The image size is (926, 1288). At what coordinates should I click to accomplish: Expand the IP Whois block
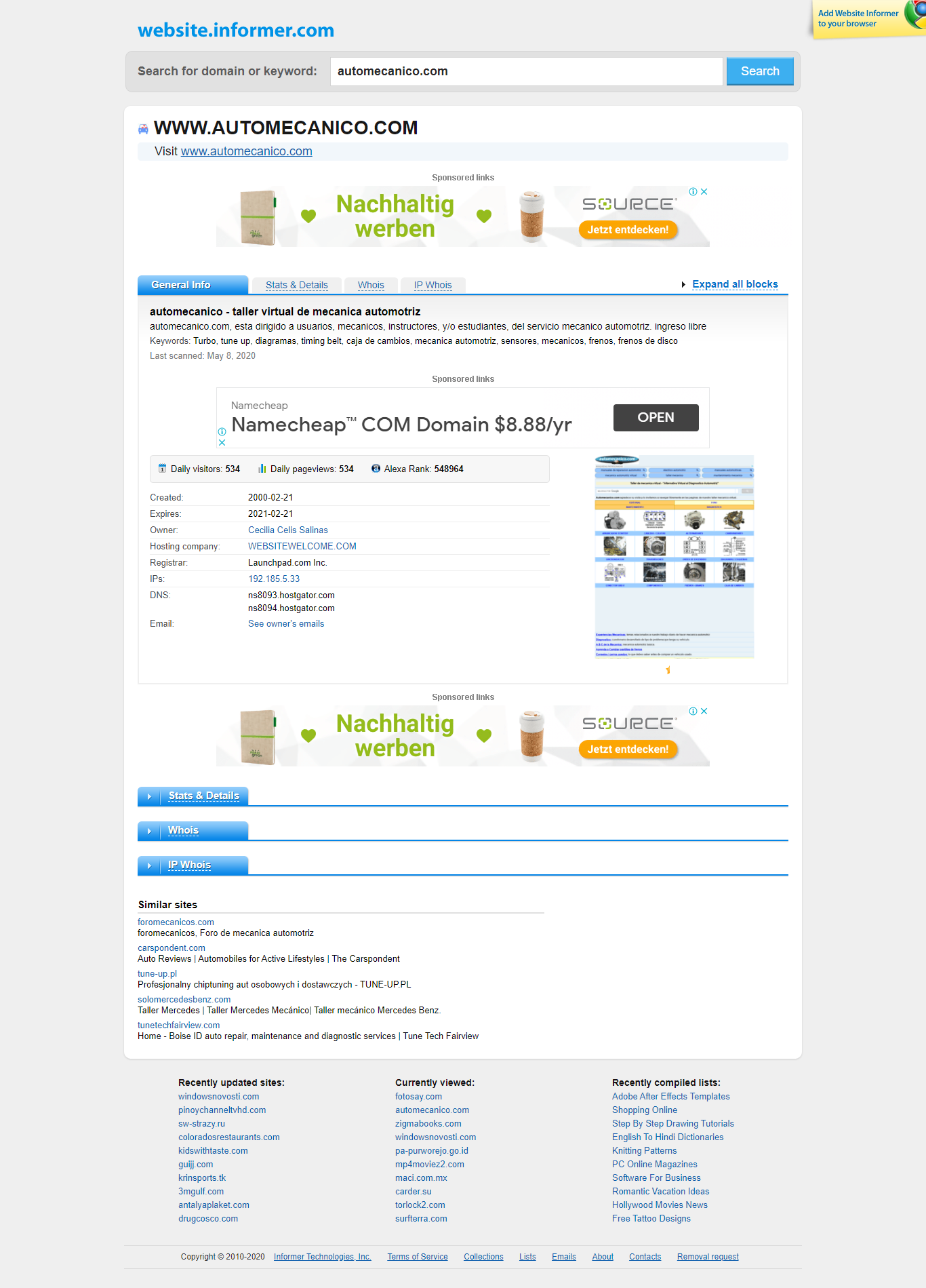point(193,865)
